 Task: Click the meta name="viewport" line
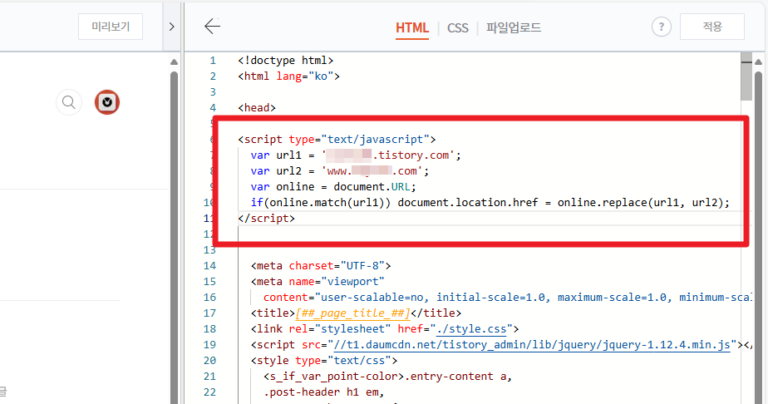(x=317, y=282)
